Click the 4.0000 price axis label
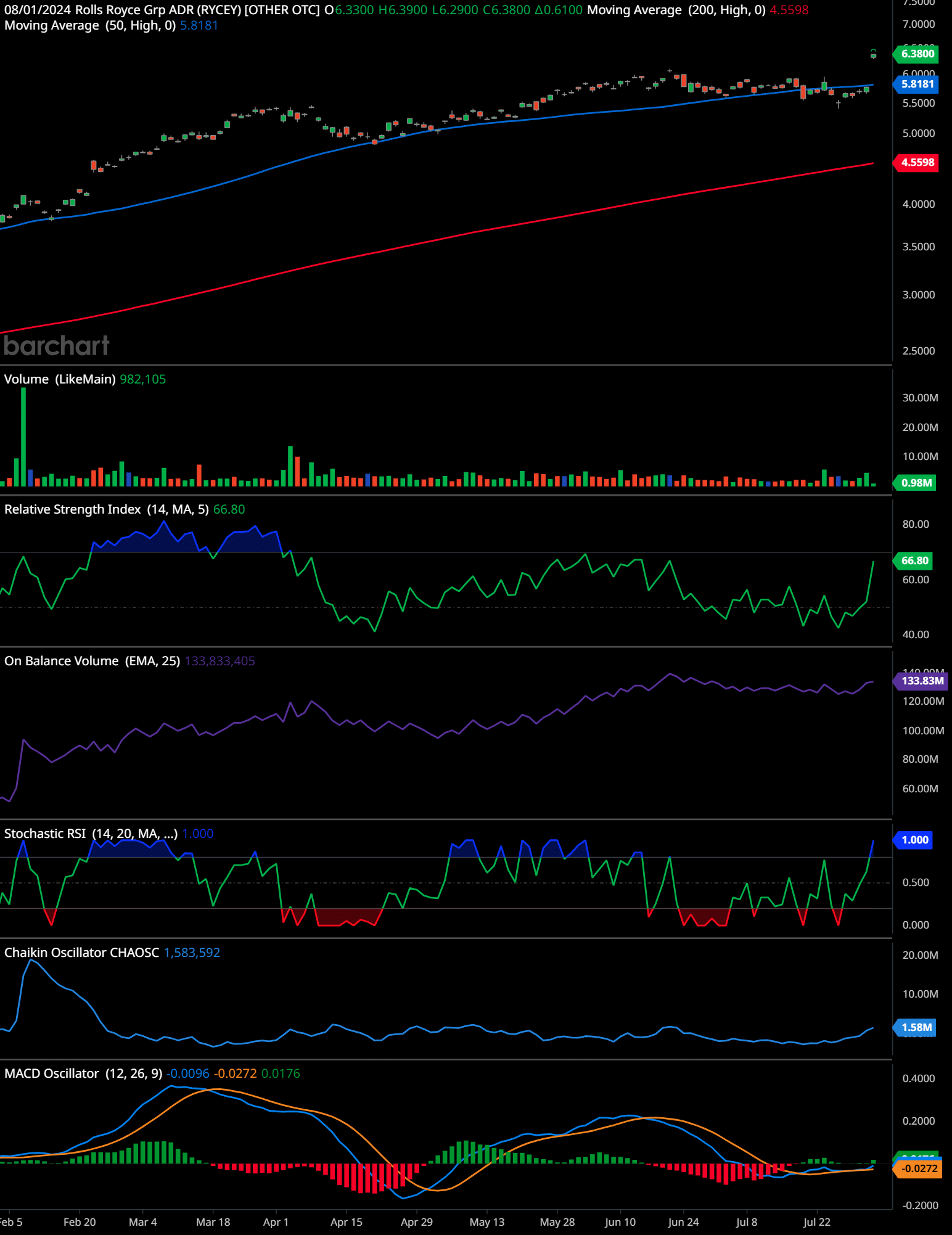952x1235 pixels. point(918,204)
